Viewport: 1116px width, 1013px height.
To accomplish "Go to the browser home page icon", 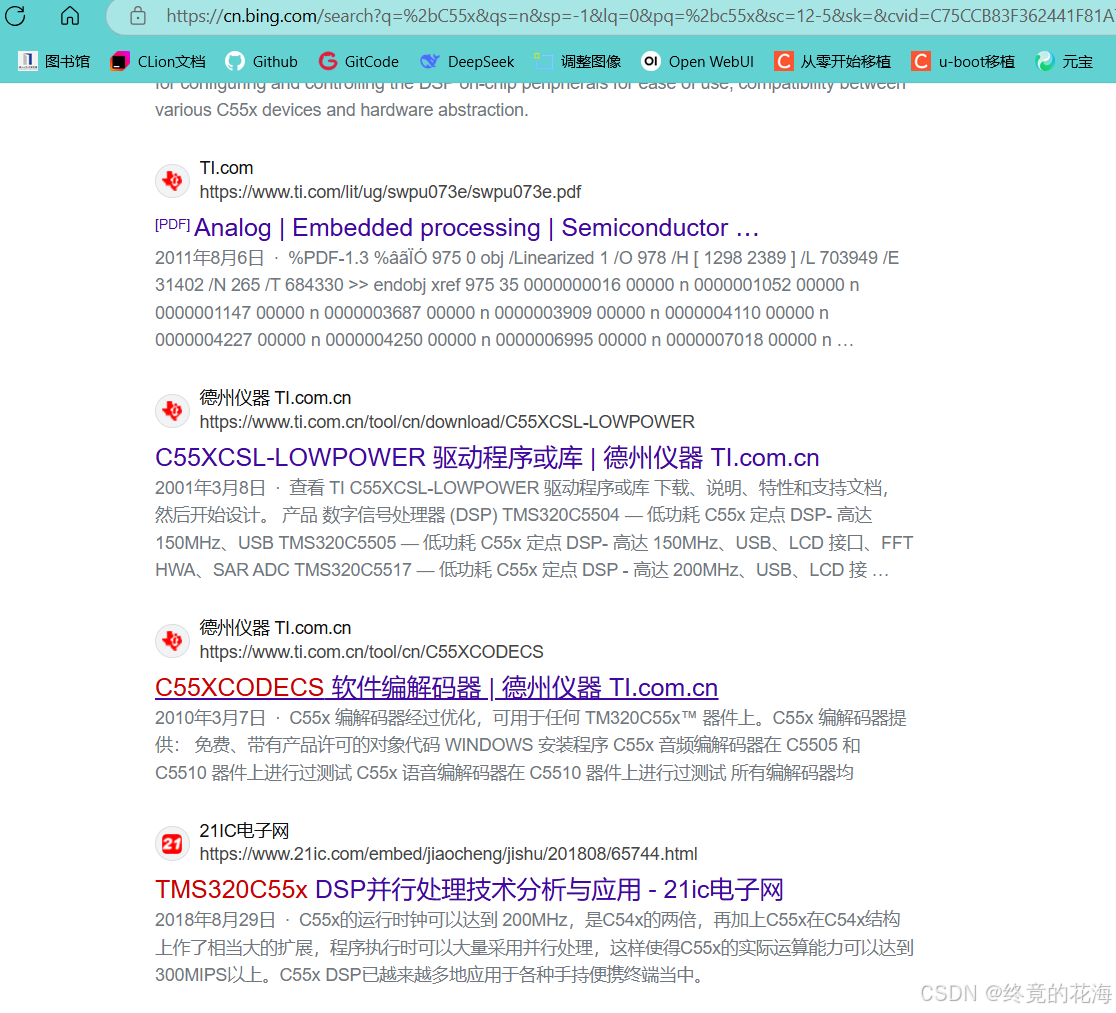I will [x=70, y=16].
